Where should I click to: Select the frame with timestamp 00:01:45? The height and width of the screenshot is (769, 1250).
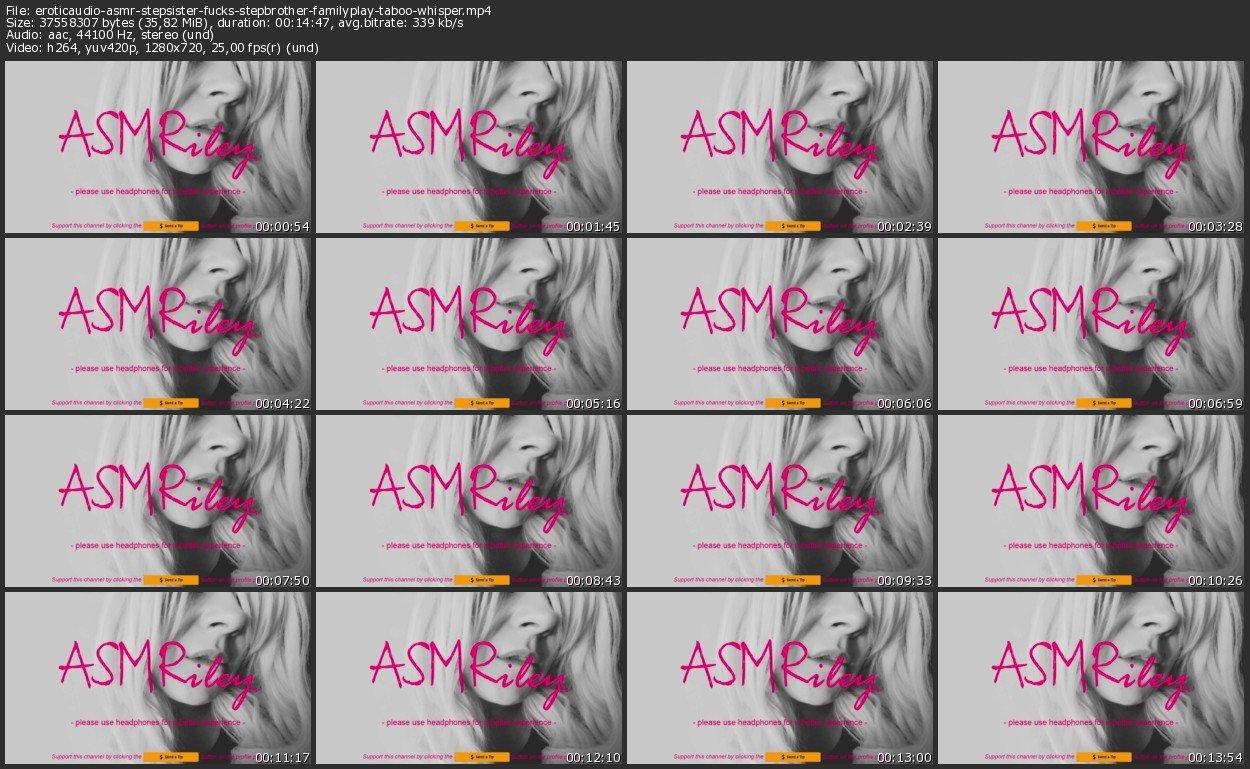469,147
